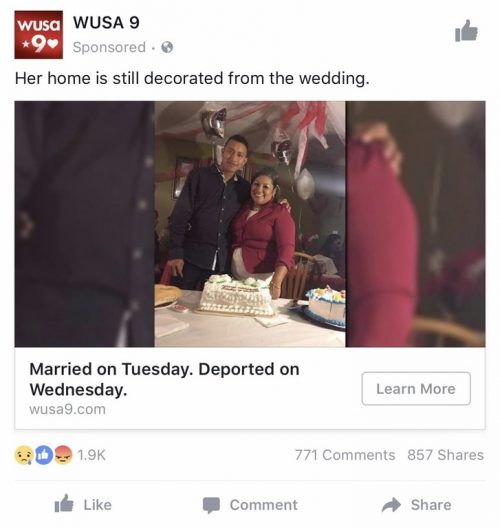The image size is (500, 528).
Task: Open the 771 Comments link
Action: tap(345, 455)
